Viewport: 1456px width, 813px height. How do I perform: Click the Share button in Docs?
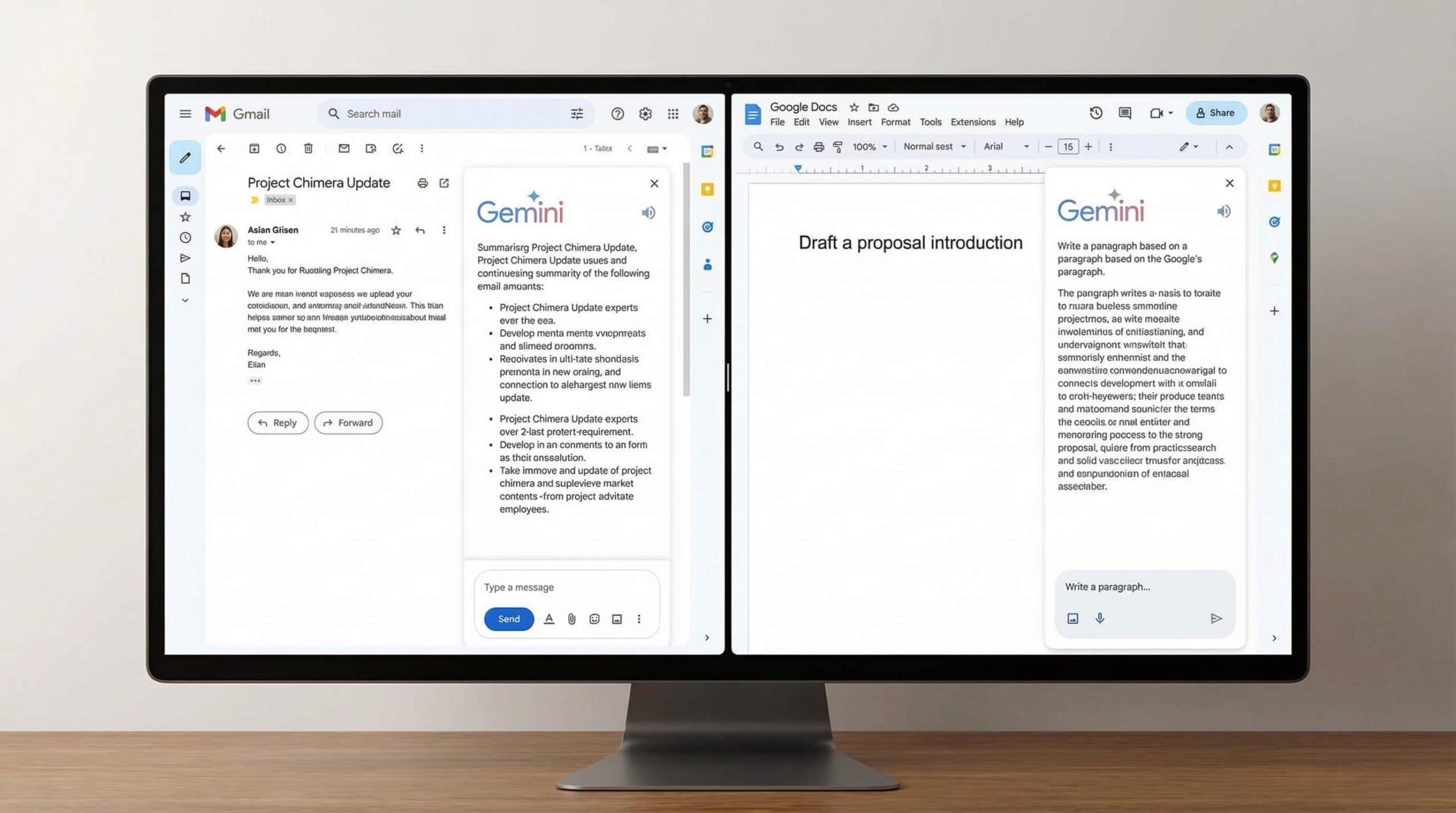[1216, 113]
